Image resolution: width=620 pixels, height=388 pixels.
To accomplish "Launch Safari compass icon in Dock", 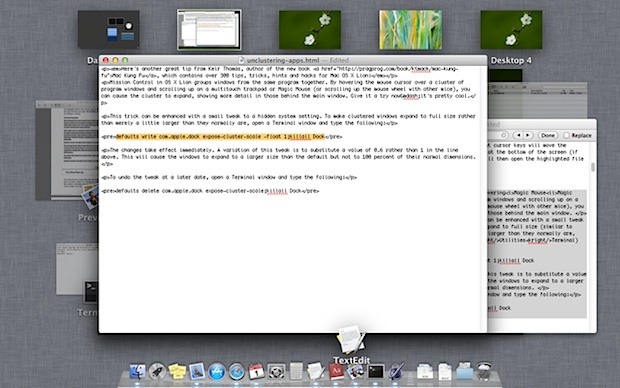I will tap(236, 371).
